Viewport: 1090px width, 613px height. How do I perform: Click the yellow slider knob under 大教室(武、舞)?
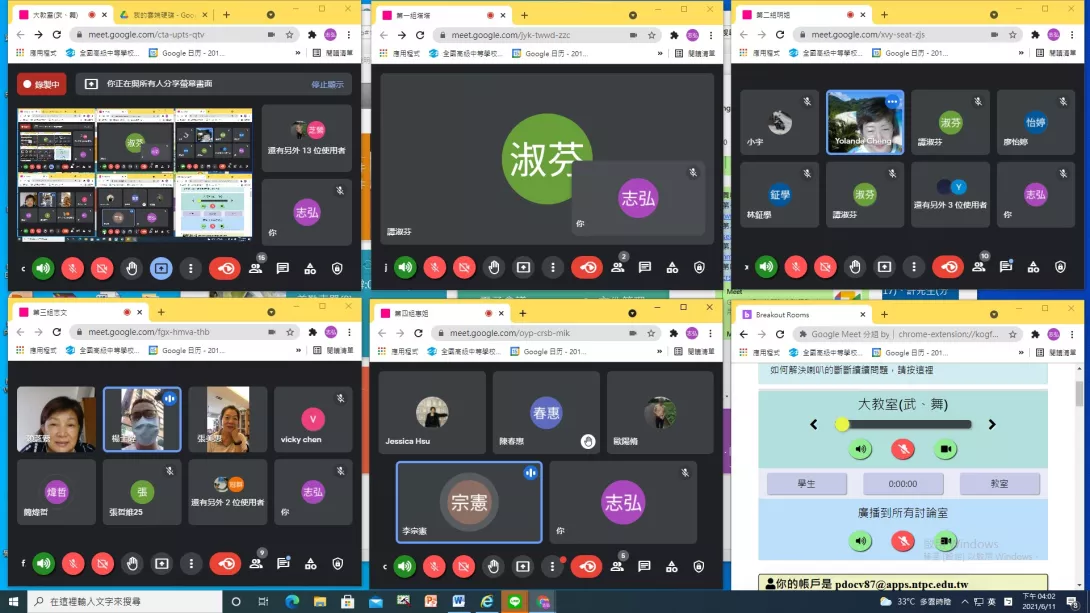[842, 424]
